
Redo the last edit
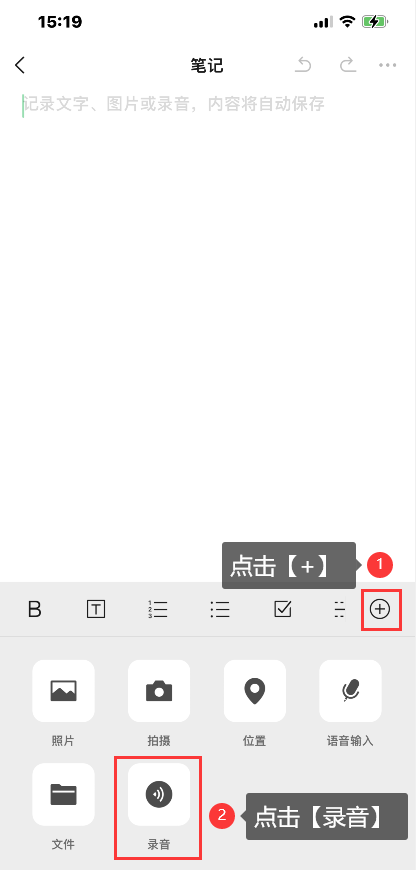click(x=348, y=65)
